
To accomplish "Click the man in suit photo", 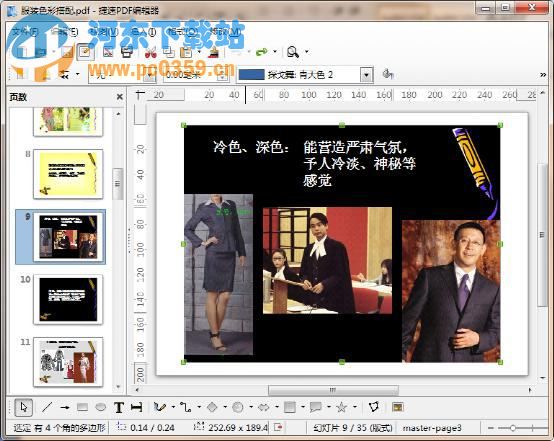I will 451,291.
